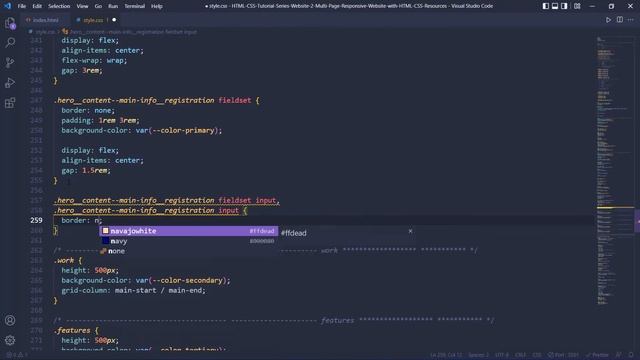Click the 'flex-wrap: wrap;' declaration
This screenshot has width=640, height=360.
click(x=94, y=60)
